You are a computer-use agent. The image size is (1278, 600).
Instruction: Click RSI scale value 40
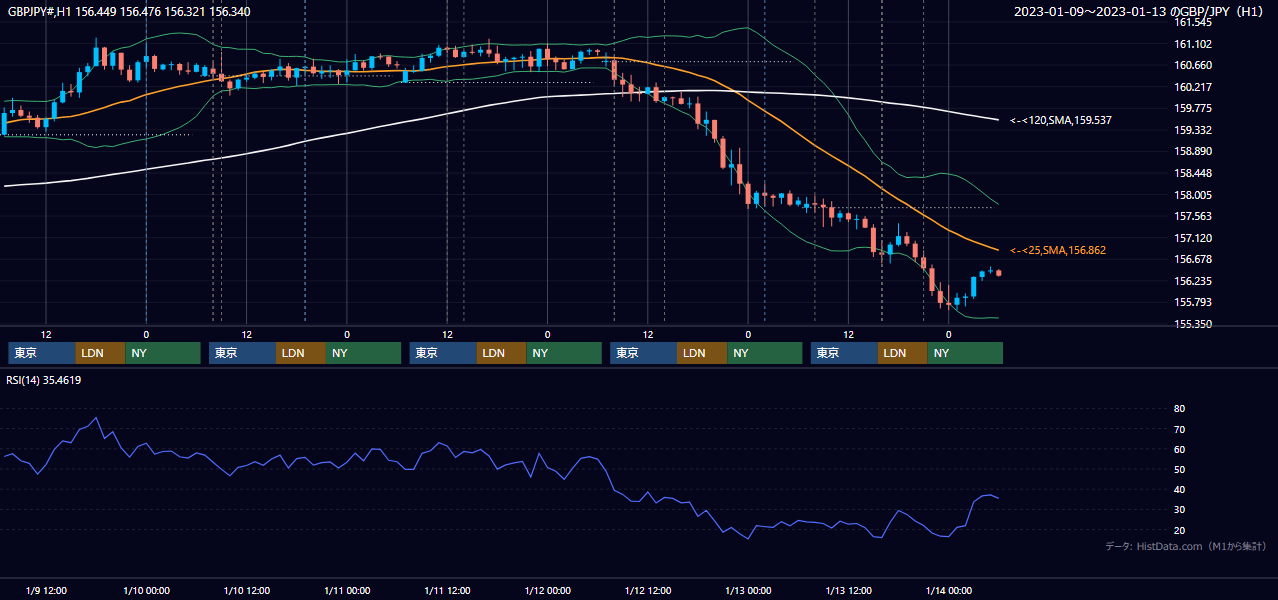click(1179, 489)
